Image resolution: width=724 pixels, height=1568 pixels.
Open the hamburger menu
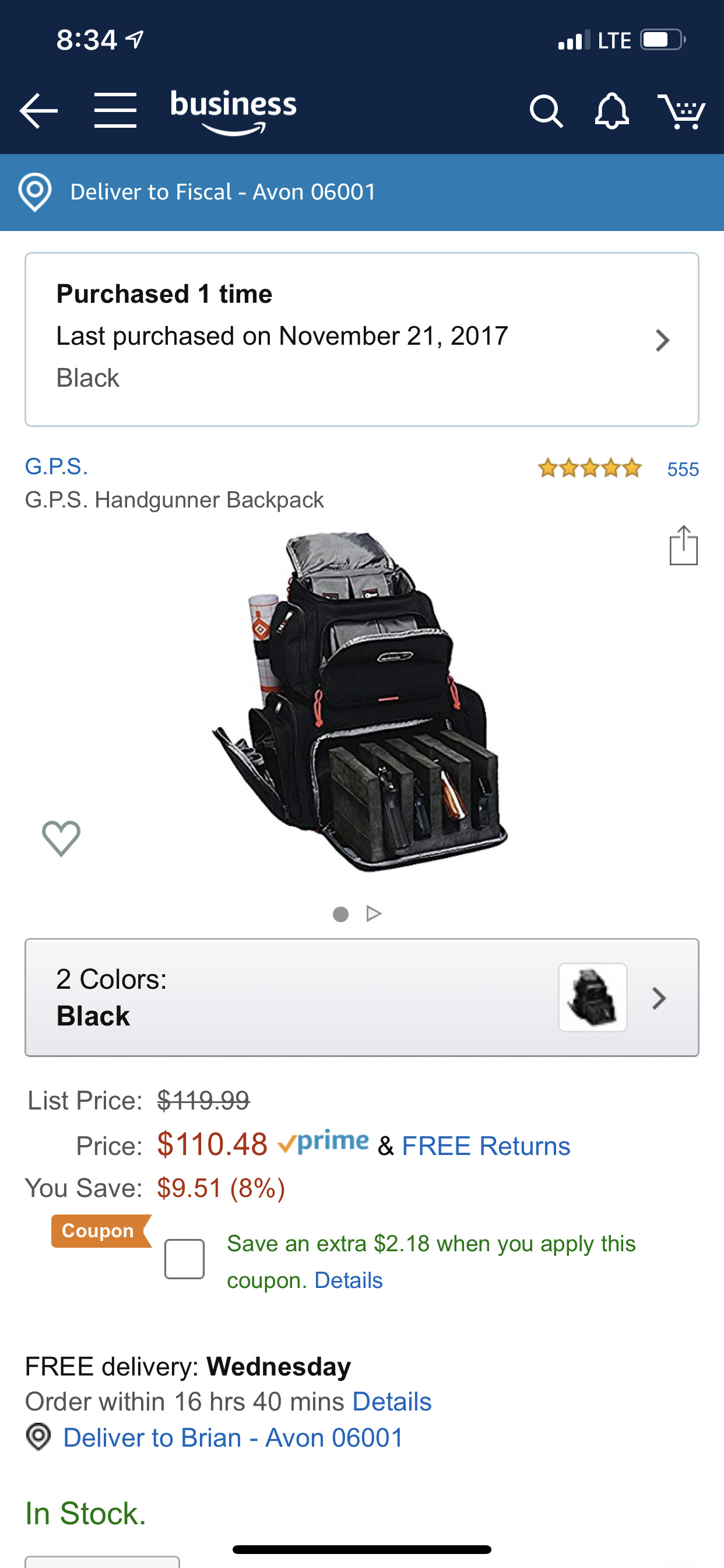(115, 111)
